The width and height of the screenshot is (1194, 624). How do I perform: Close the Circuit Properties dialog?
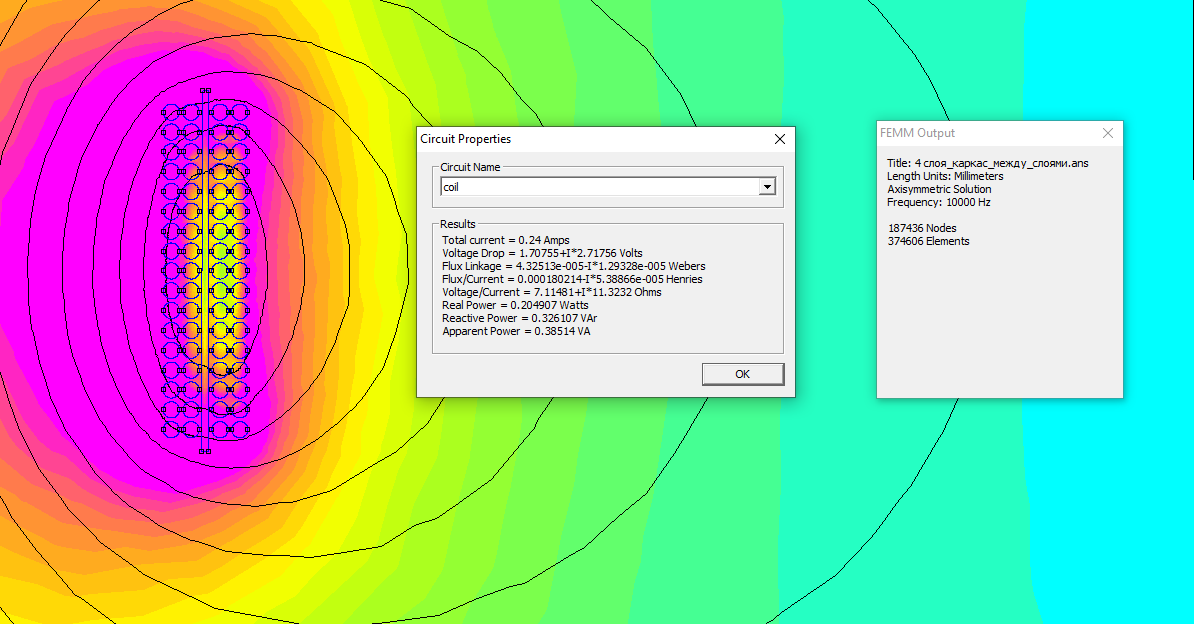coord(780,139)
